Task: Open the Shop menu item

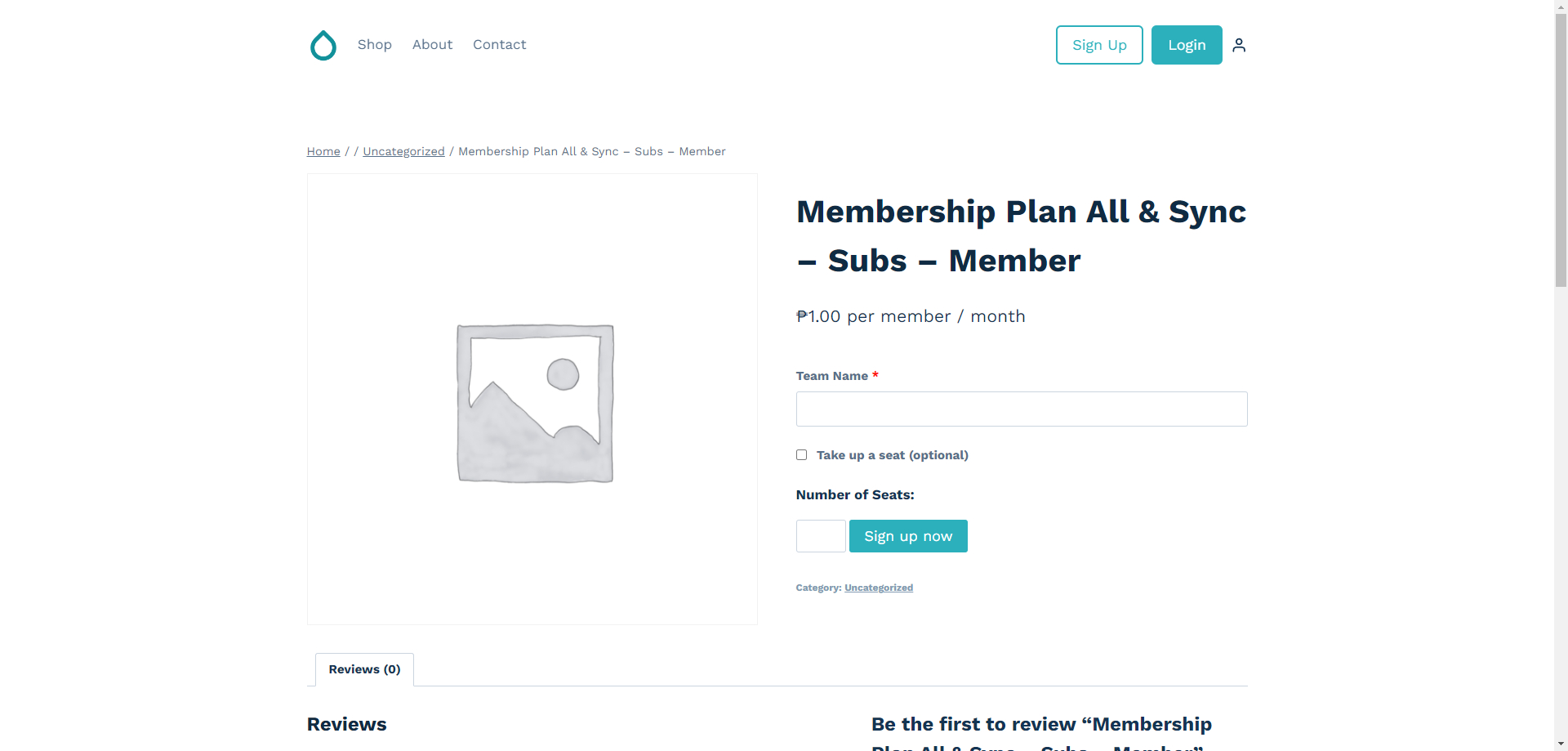Action: coord(375,45)
